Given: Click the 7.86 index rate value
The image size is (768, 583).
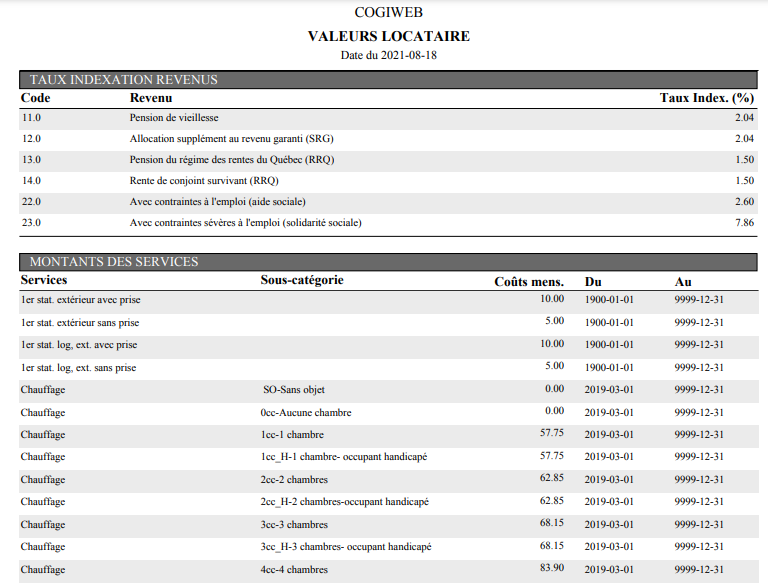Looking at the screenshot, I should (743, 223).
